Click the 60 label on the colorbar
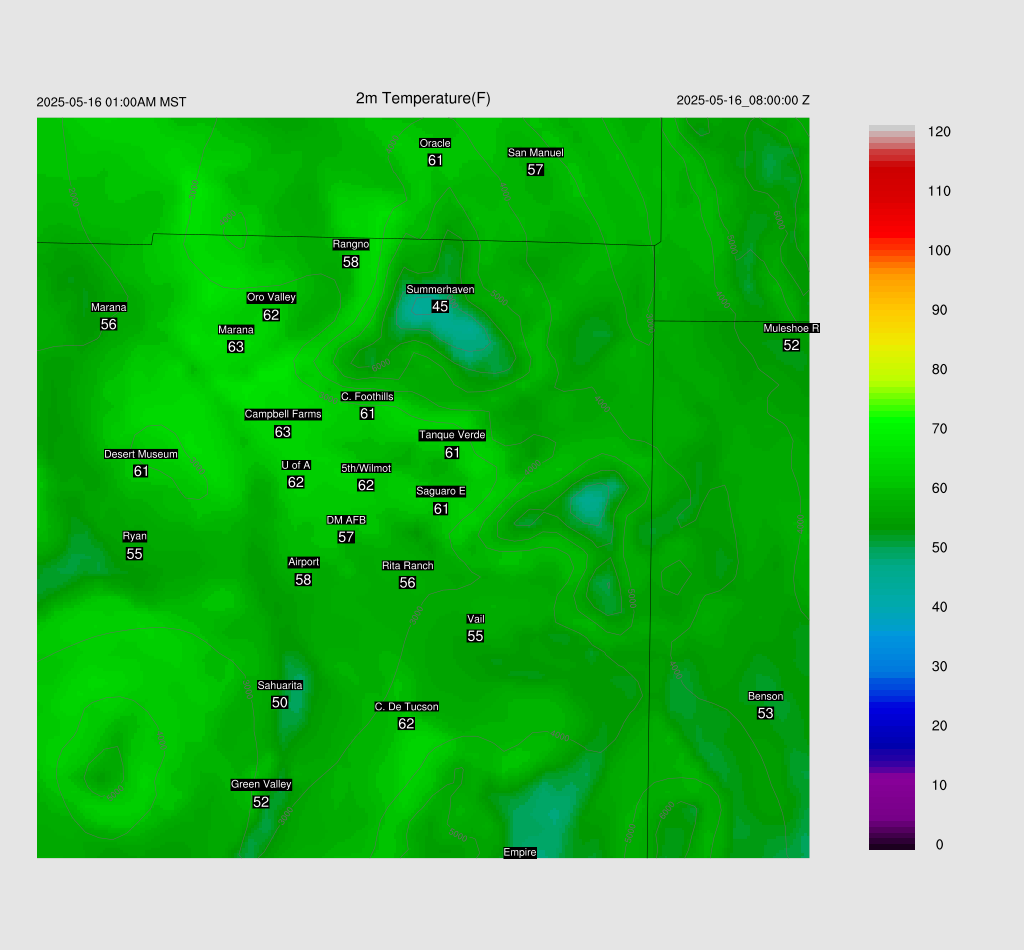The image size is (1024, 950). [939, 488]
